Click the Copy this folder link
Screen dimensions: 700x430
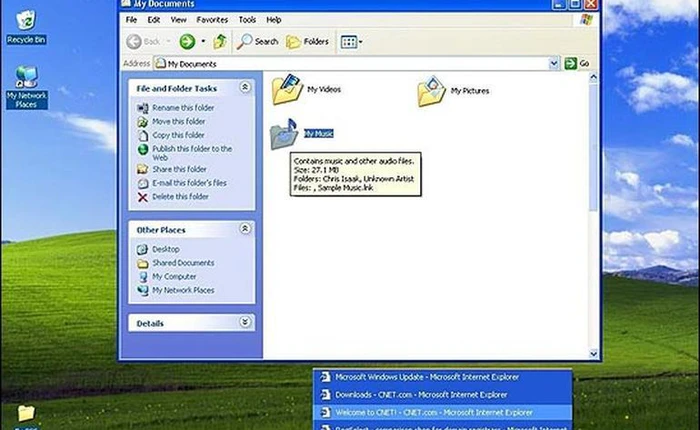(x=178, y=135)
